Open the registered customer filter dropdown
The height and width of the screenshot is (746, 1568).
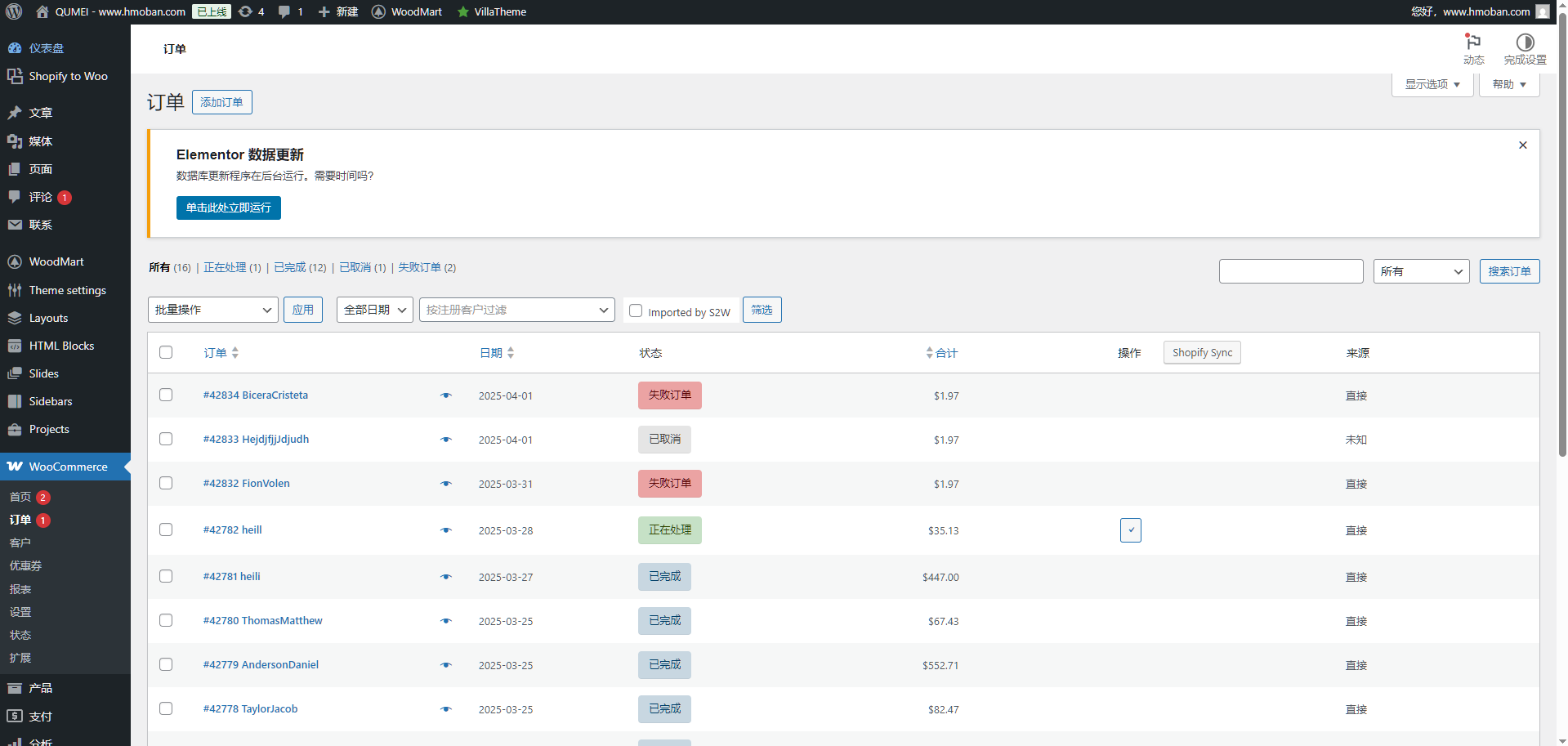[516, 310]
